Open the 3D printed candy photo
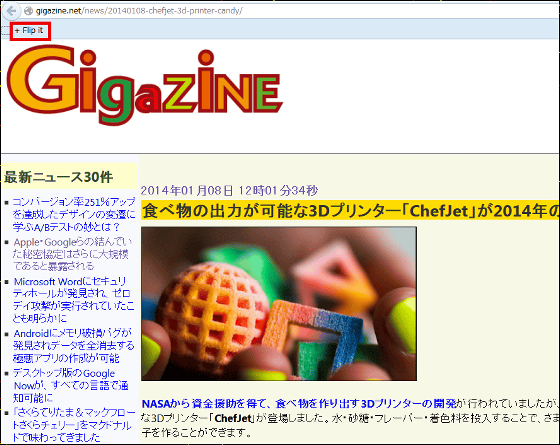This screenshot has width=560, height=445. [279, 304]
